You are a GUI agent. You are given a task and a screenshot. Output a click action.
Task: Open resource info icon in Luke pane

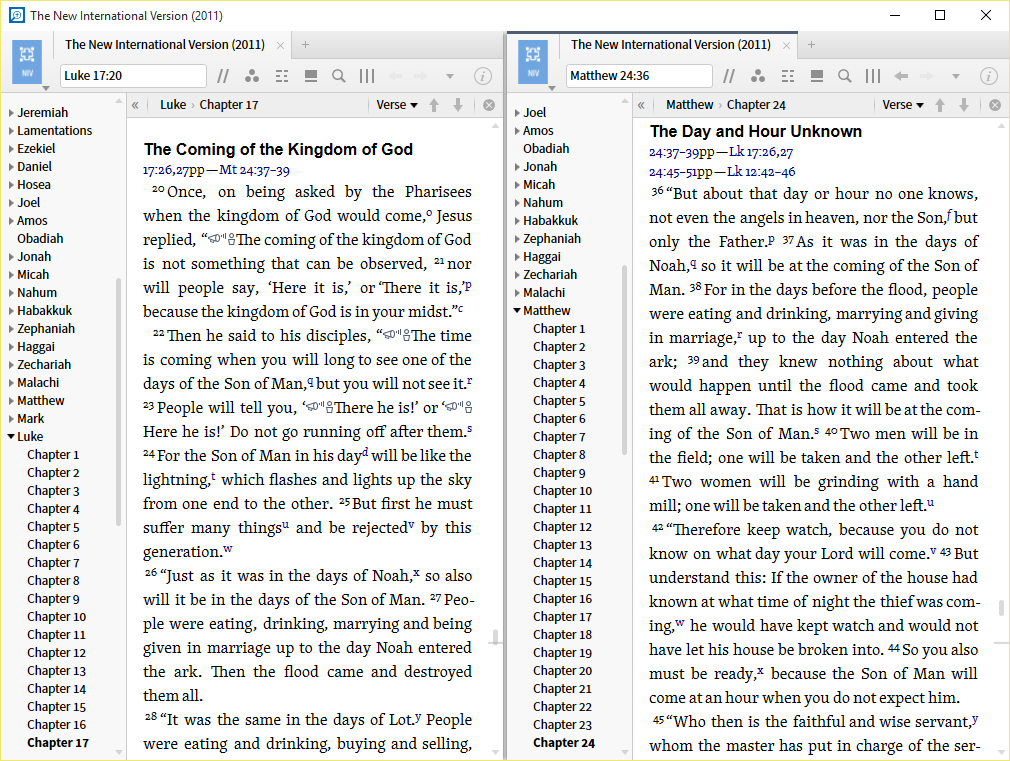coord(483,76)
